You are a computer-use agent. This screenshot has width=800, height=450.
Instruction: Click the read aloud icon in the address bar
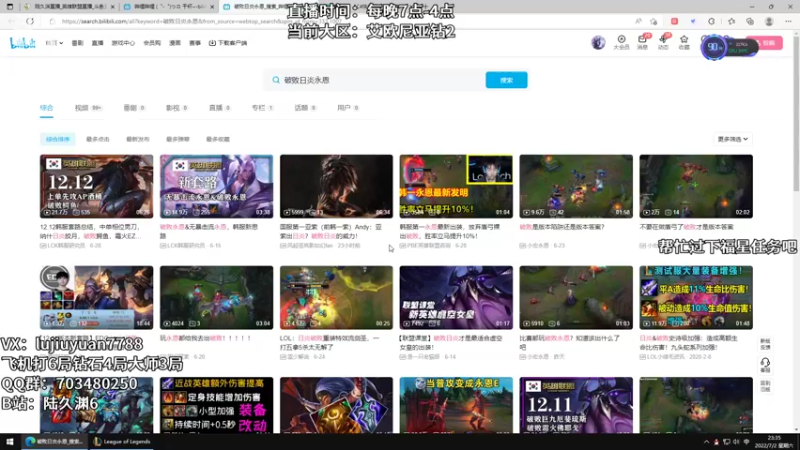click(x=638, y=21)
